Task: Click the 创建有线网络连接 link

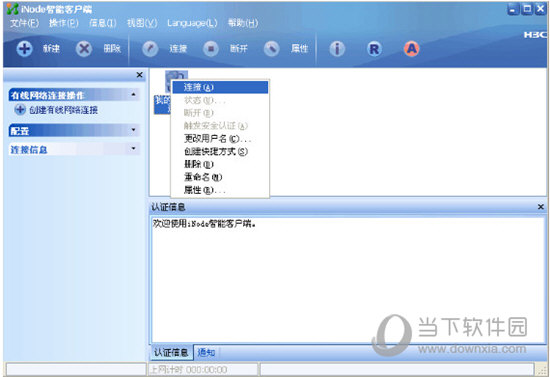Action: point(63,110)
